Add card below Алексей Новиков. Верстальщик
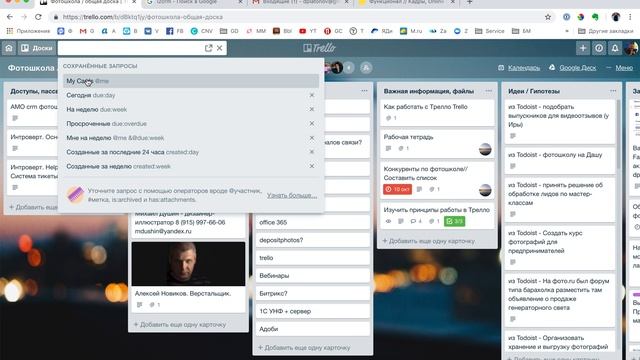The width and height of the screenshot is (640, 360). click(x=180, y=324)
